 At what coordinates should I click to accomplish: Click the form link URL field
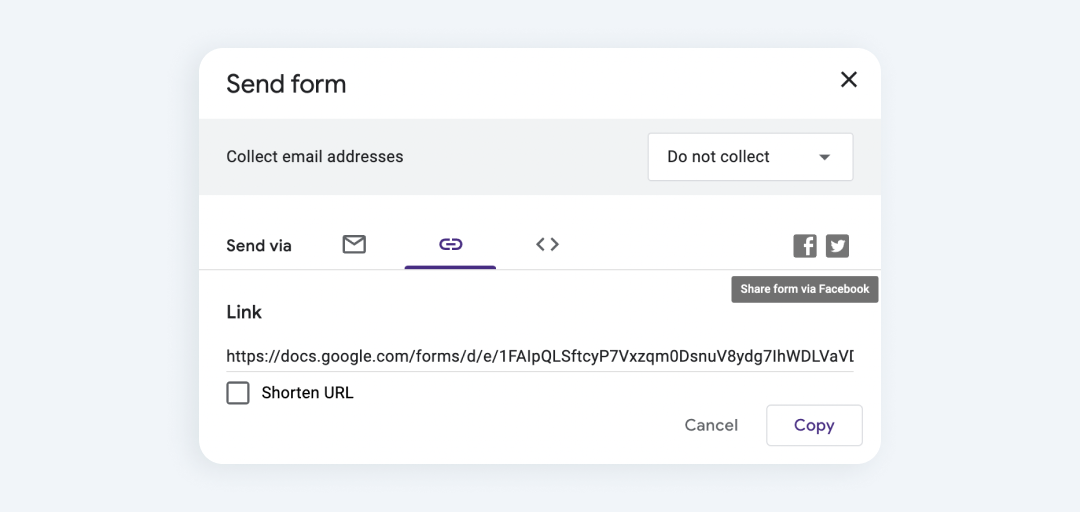[540, 356]
